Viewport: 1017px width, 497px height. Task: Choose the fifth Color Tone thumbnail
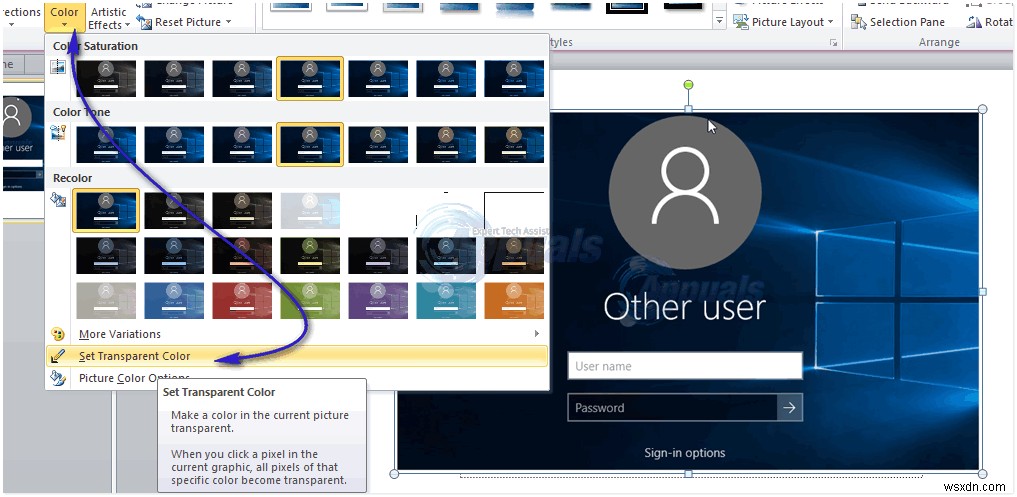(378, 144)
